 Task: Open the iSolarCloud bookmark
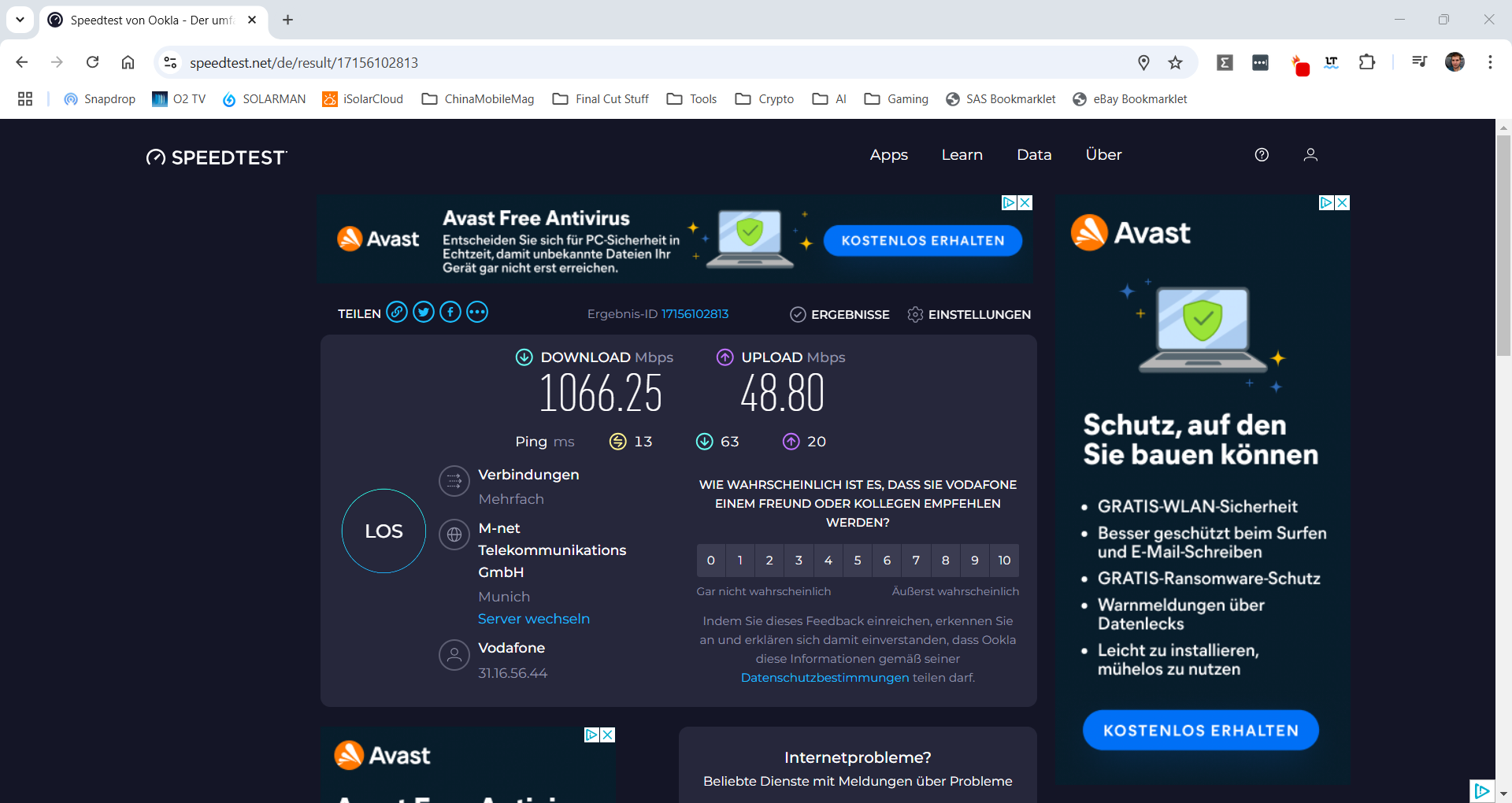[363, 99]
